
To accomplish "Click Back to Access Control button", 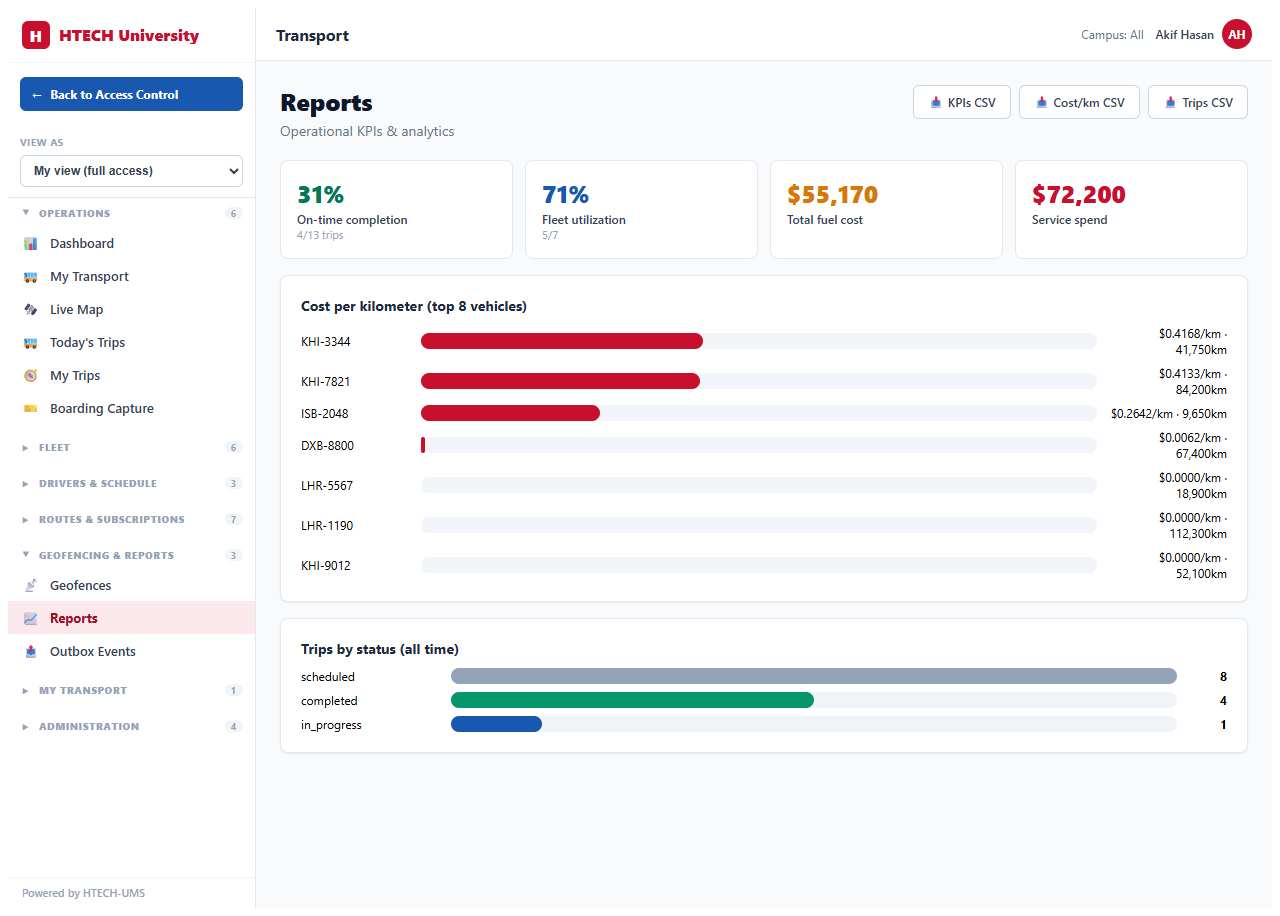I will click(x=131, y=94).
